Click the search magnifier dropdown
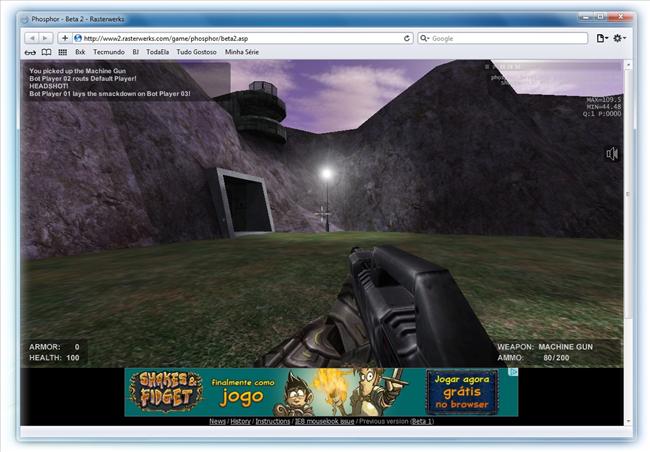 click(x=424, y=38)
